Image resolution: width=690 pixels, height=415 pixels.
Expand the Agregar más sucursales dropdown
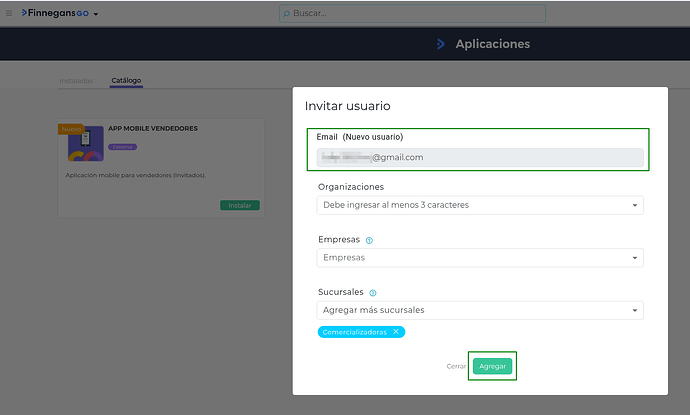[x=480, y=310]
